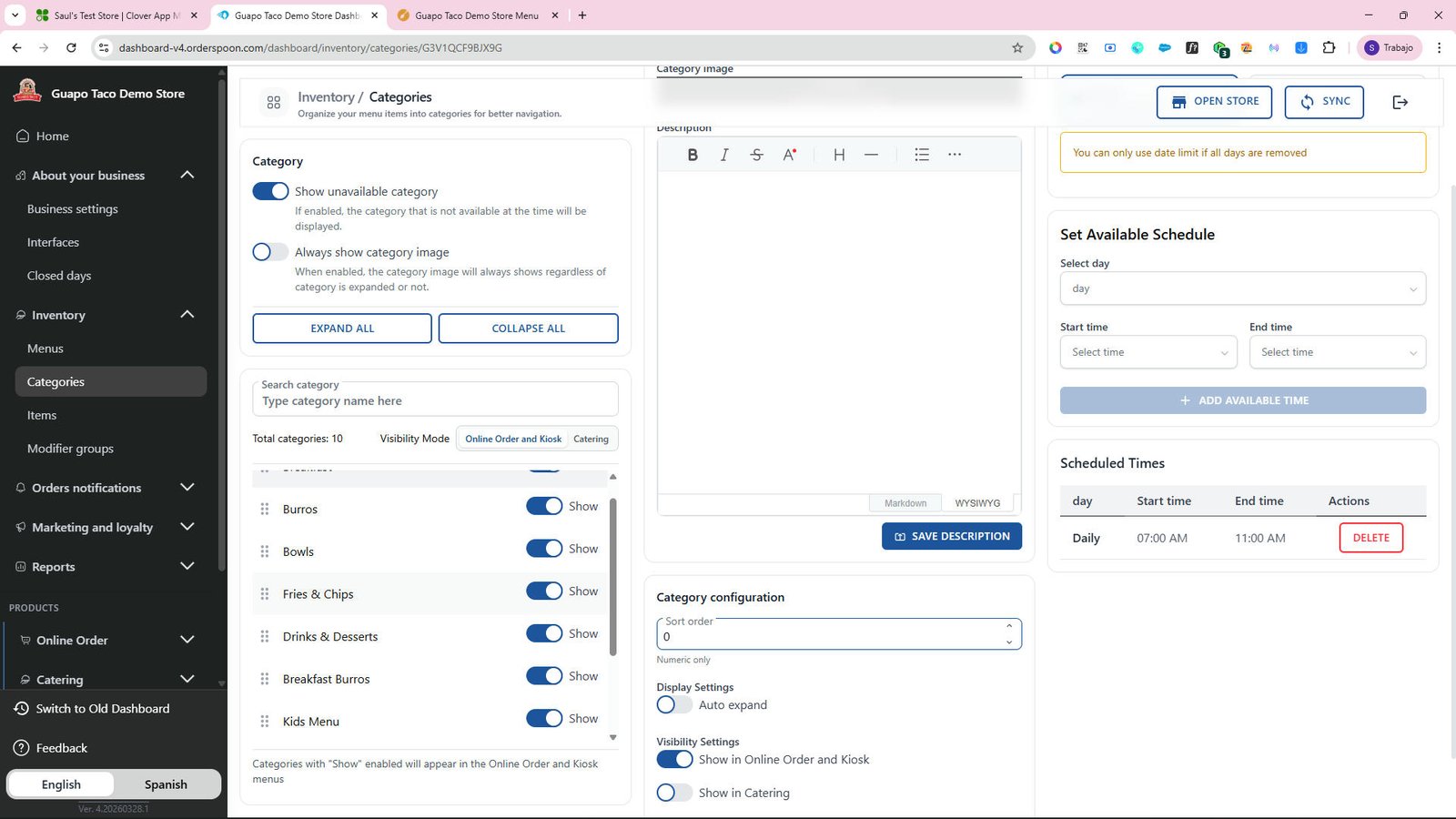Open the Select day dropdown

click(1243, 288)
